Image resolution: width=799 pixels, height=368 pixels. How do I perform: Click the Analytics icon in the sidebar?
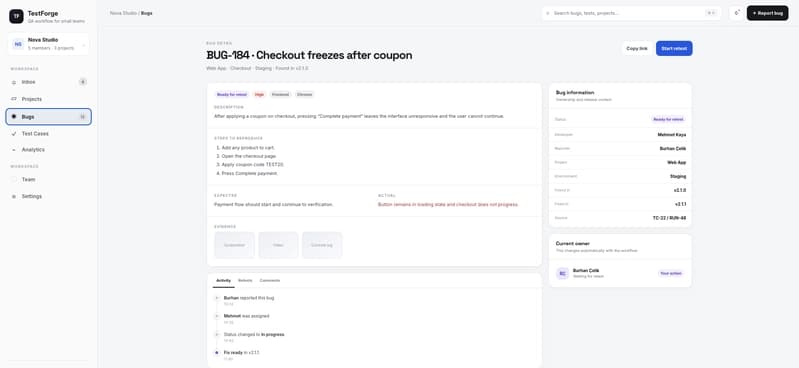[x=14, y=150]
